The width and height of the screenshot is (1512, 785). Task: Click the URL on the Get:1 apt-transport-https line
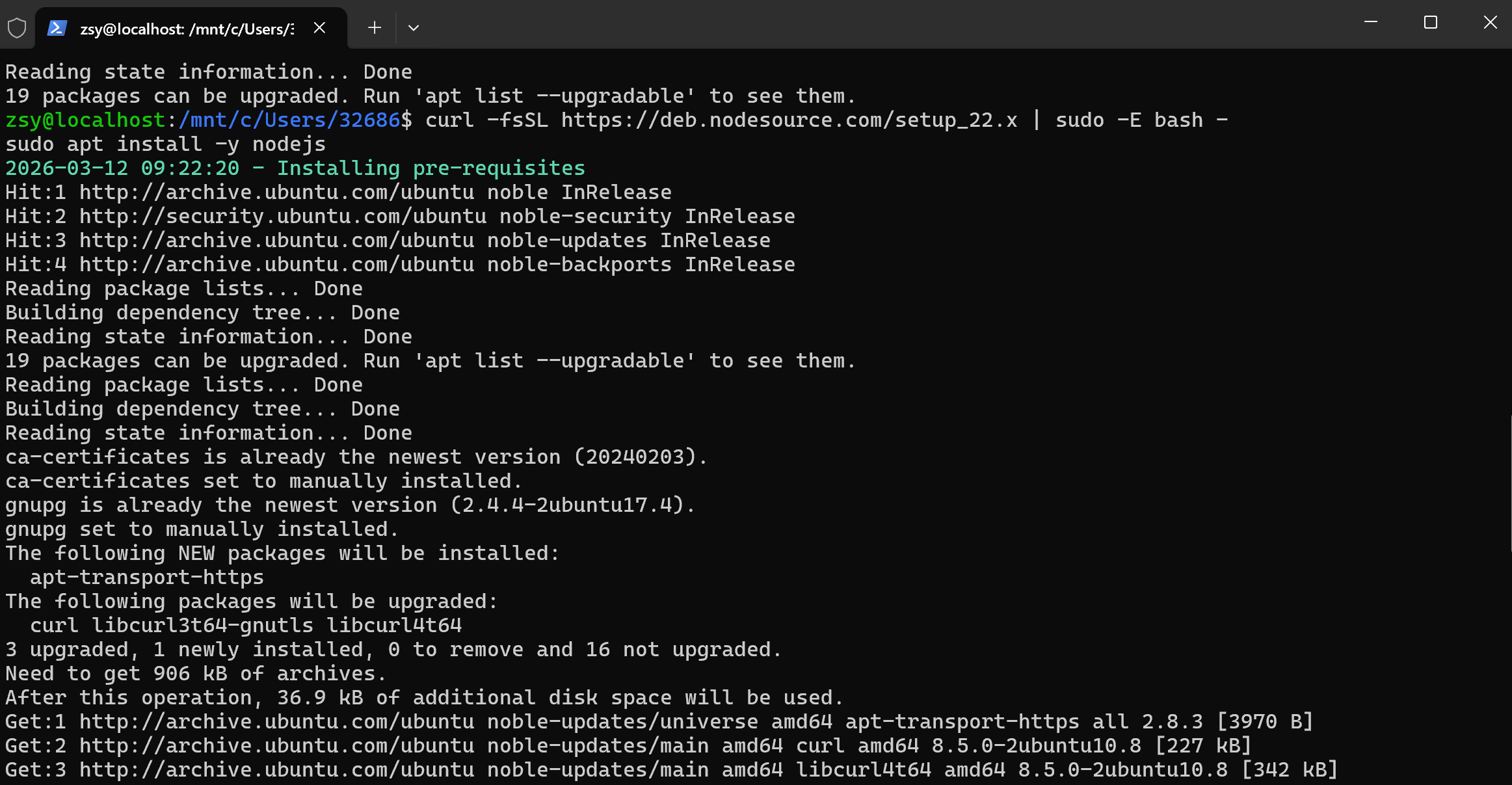(276, 722)
